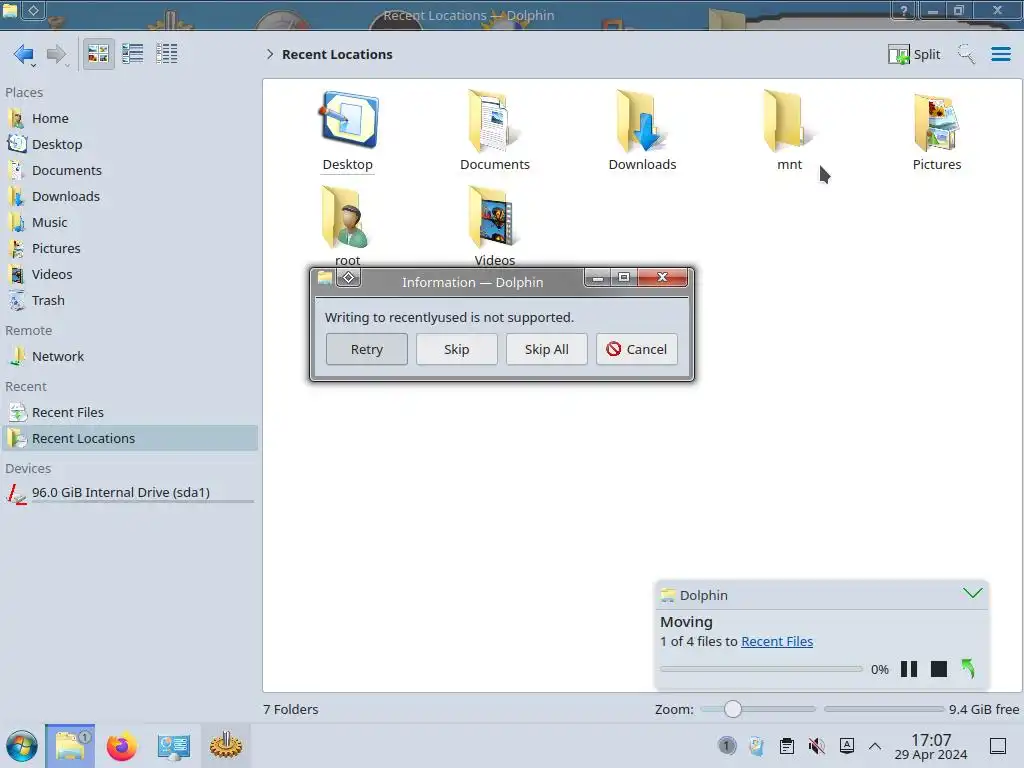Image resolution: width=1024 pixels, height=768 pixels.
Task: Open the hamburger menu
Action: 1000,54
